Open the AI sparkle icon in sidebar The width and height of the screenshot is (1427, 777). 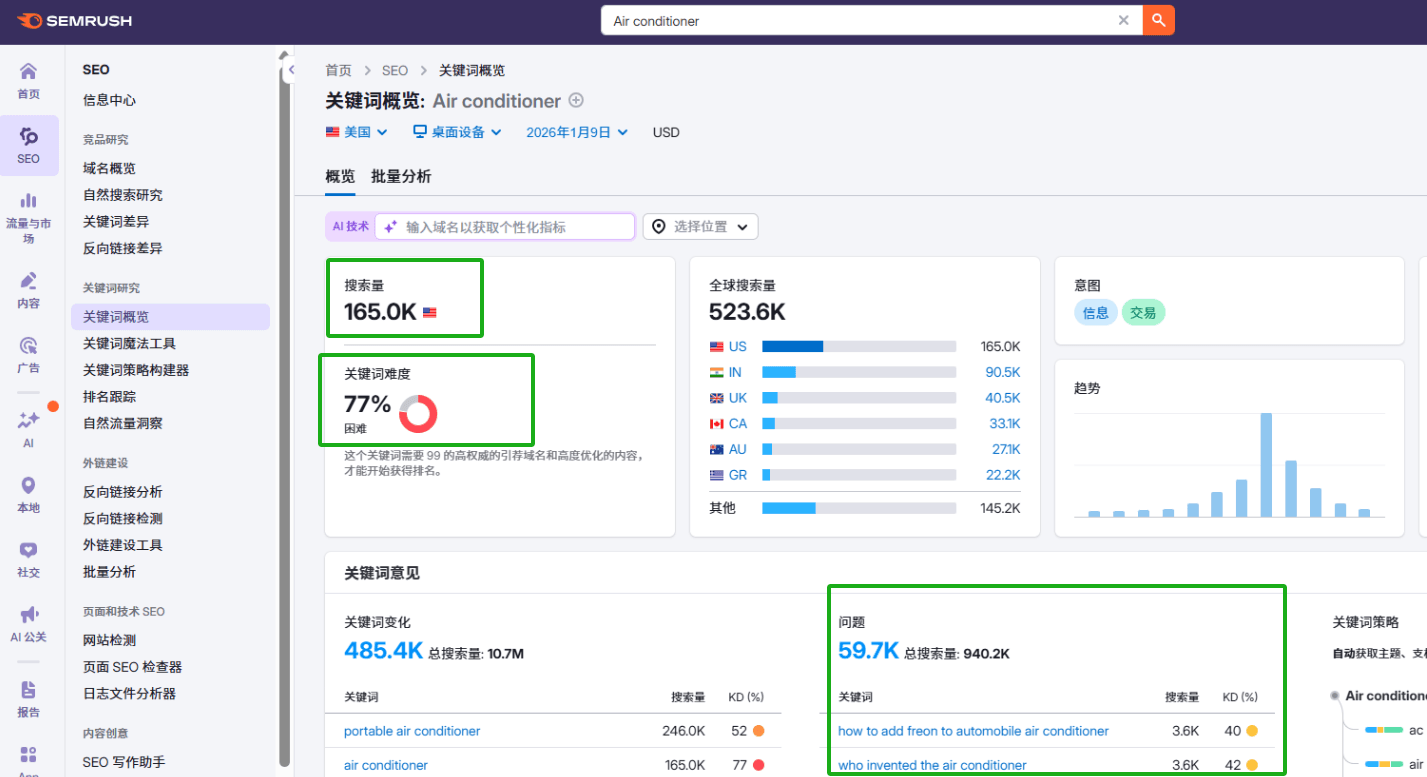pos(29,428)
